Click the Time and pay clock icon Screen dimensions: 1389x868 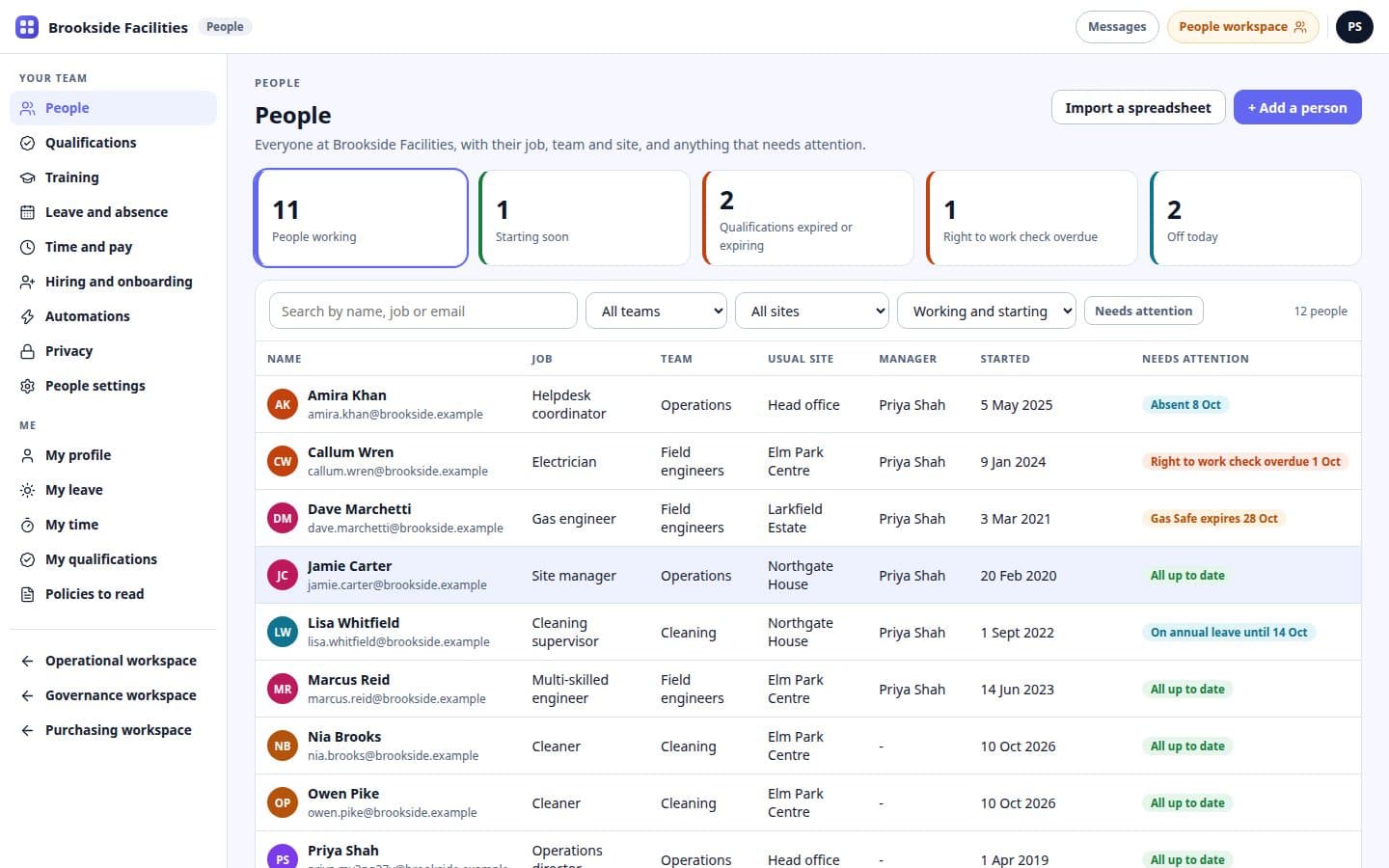28,247
